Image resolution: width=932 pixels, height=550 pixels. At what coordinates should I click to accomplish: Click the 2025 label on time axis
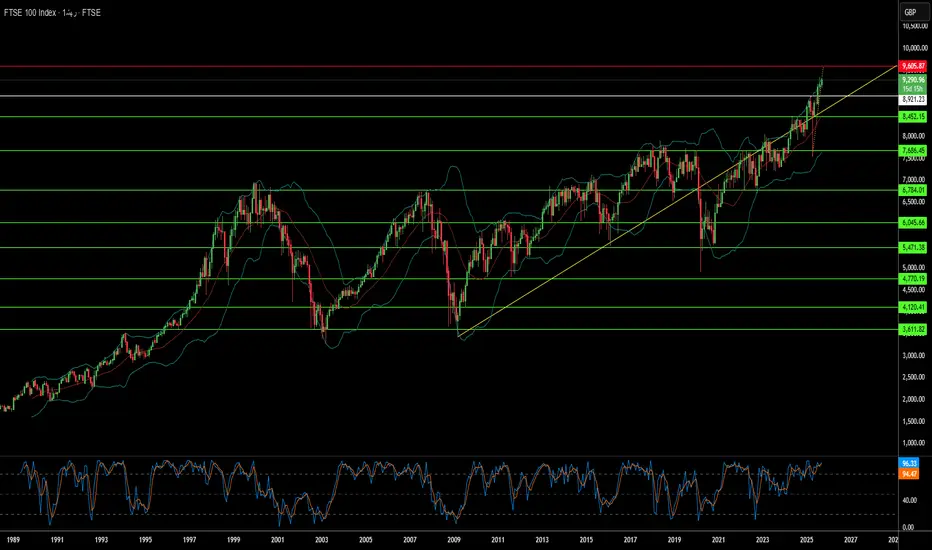(807, 540)
